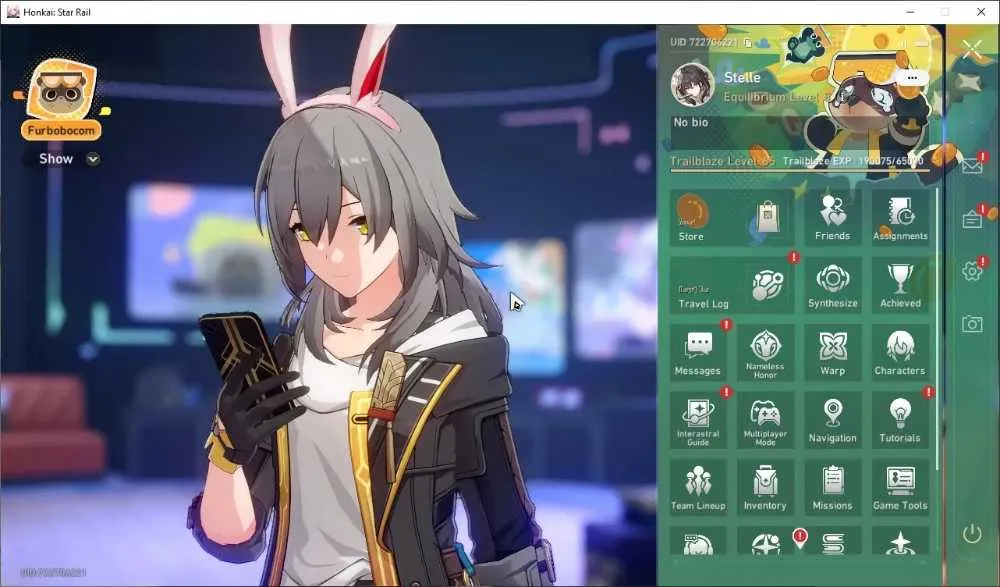The height and width of the screenshot is (587, 1000).
Task: Open the Friends list icon
Action: [x=832, y=218]
